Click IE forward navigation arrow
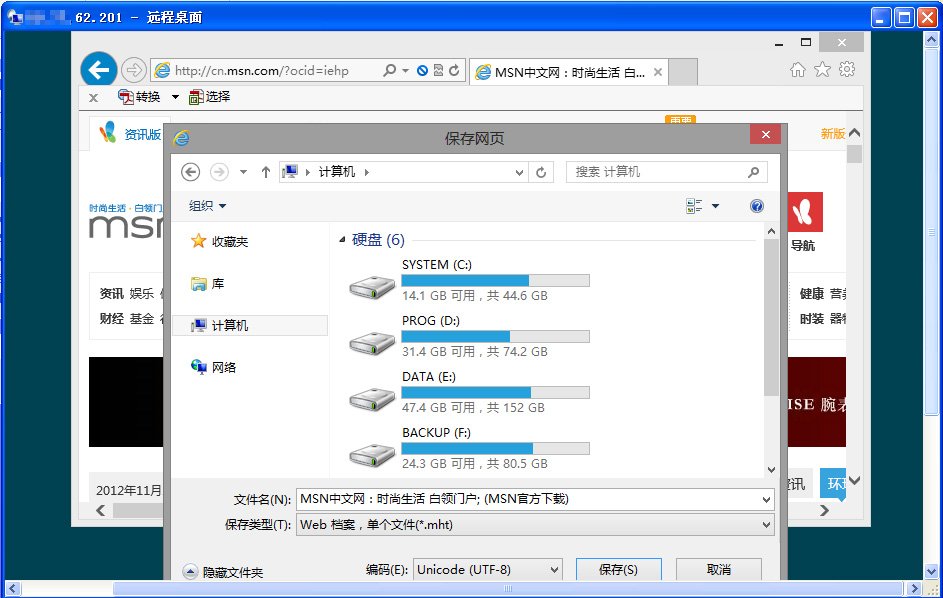Viewport: 943px width, 598px height. (134, 70)
